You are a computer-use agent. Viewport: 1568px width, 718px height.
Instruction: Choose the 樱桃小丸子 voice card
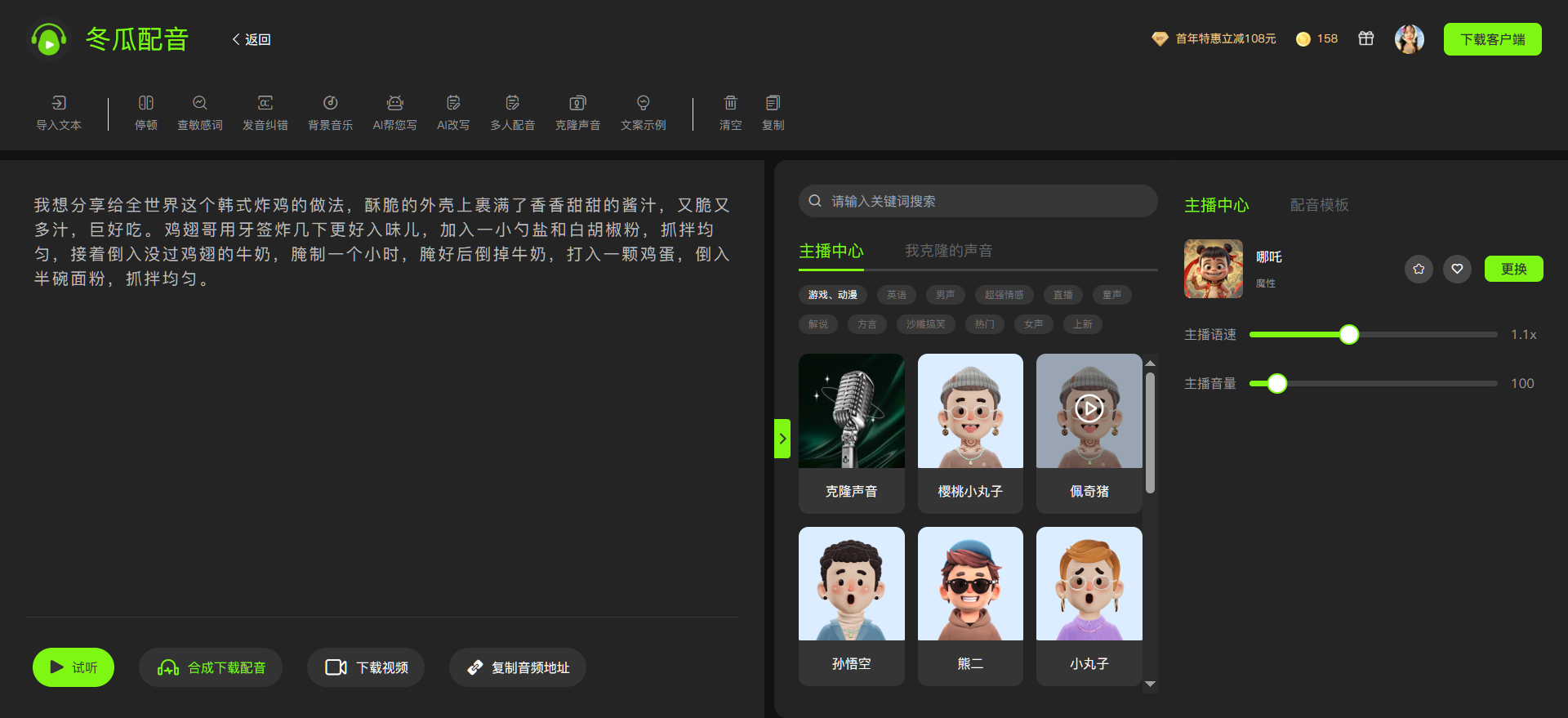tap(970, 434)
